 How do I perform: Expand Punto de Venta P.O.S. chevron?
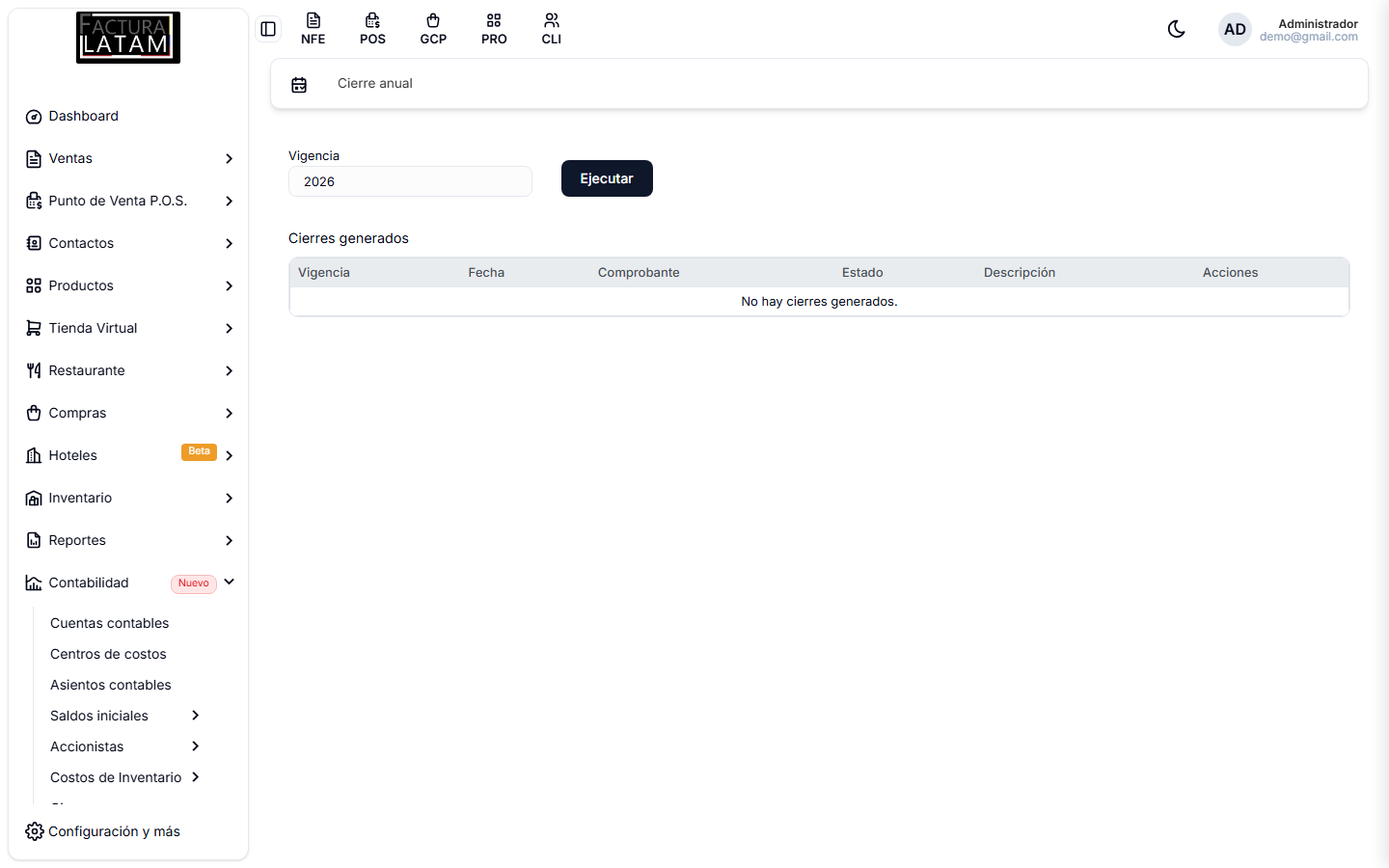coord(229,201)
